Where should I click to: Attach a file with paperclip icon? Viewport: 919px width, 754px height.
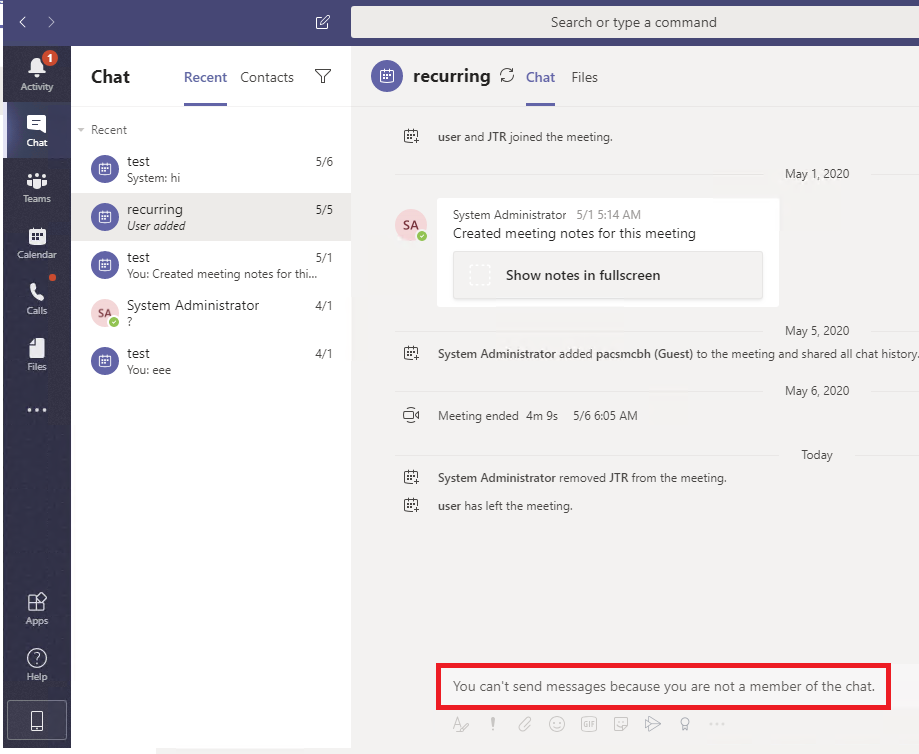tap(525, 724)
